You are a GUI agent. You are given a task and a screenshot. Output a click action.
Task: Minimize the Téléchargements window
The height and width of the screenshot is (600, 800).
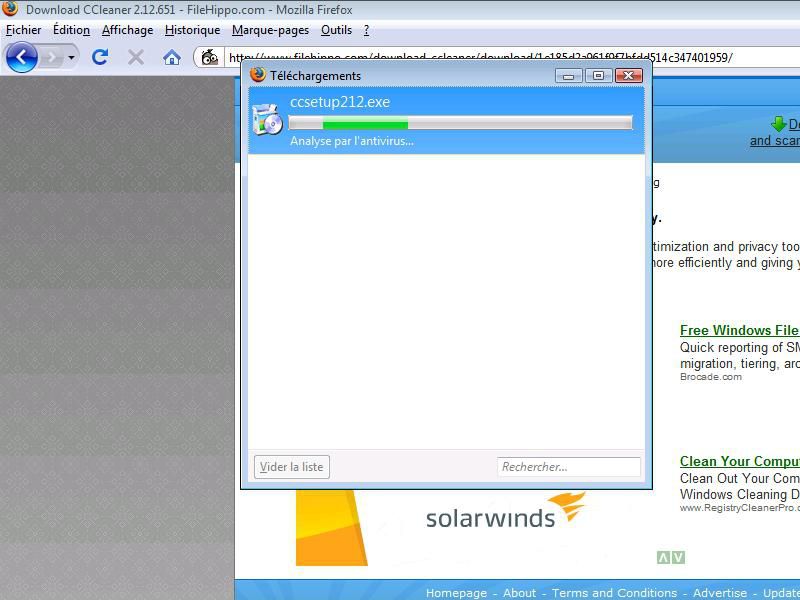click(x=568, y=76)
